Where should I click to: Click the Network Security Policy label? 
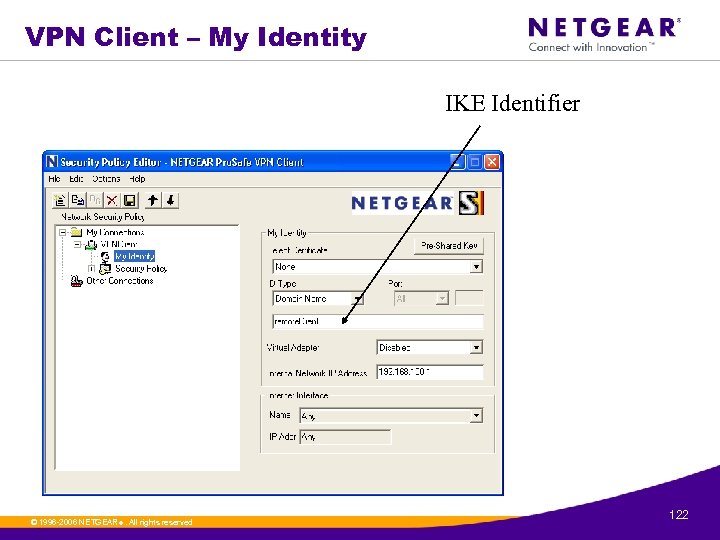pyautogui.click(x=103, y=217)
